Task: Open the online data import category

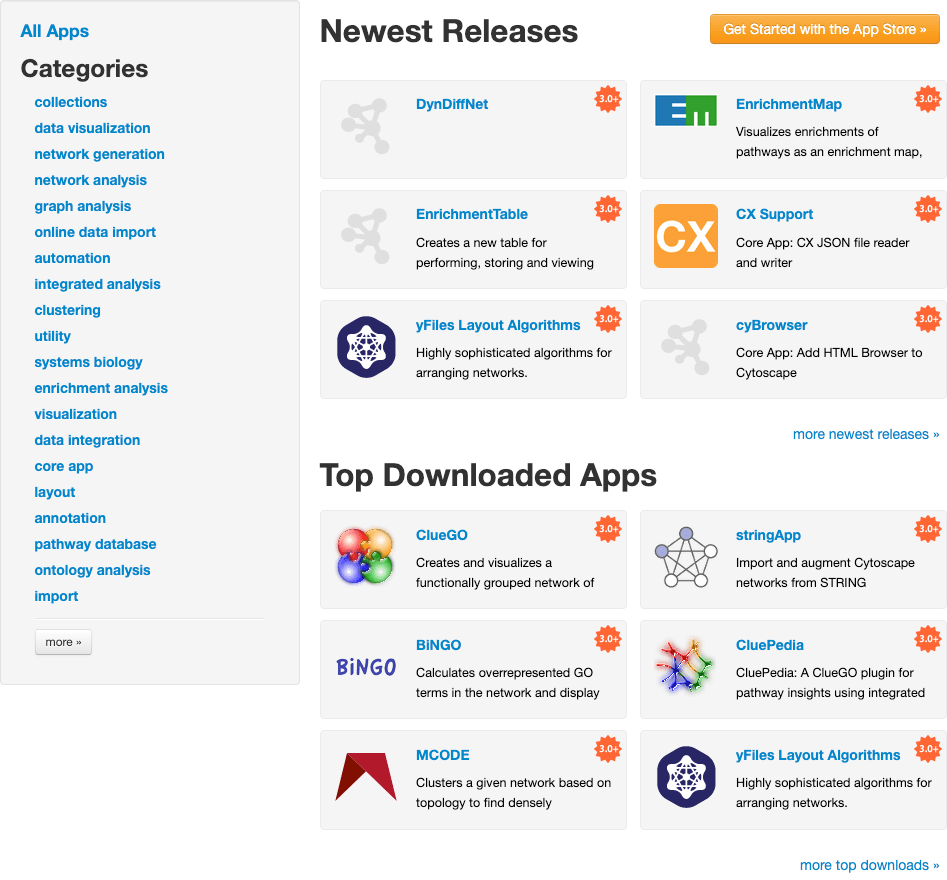Action: (x=95, y=232)
